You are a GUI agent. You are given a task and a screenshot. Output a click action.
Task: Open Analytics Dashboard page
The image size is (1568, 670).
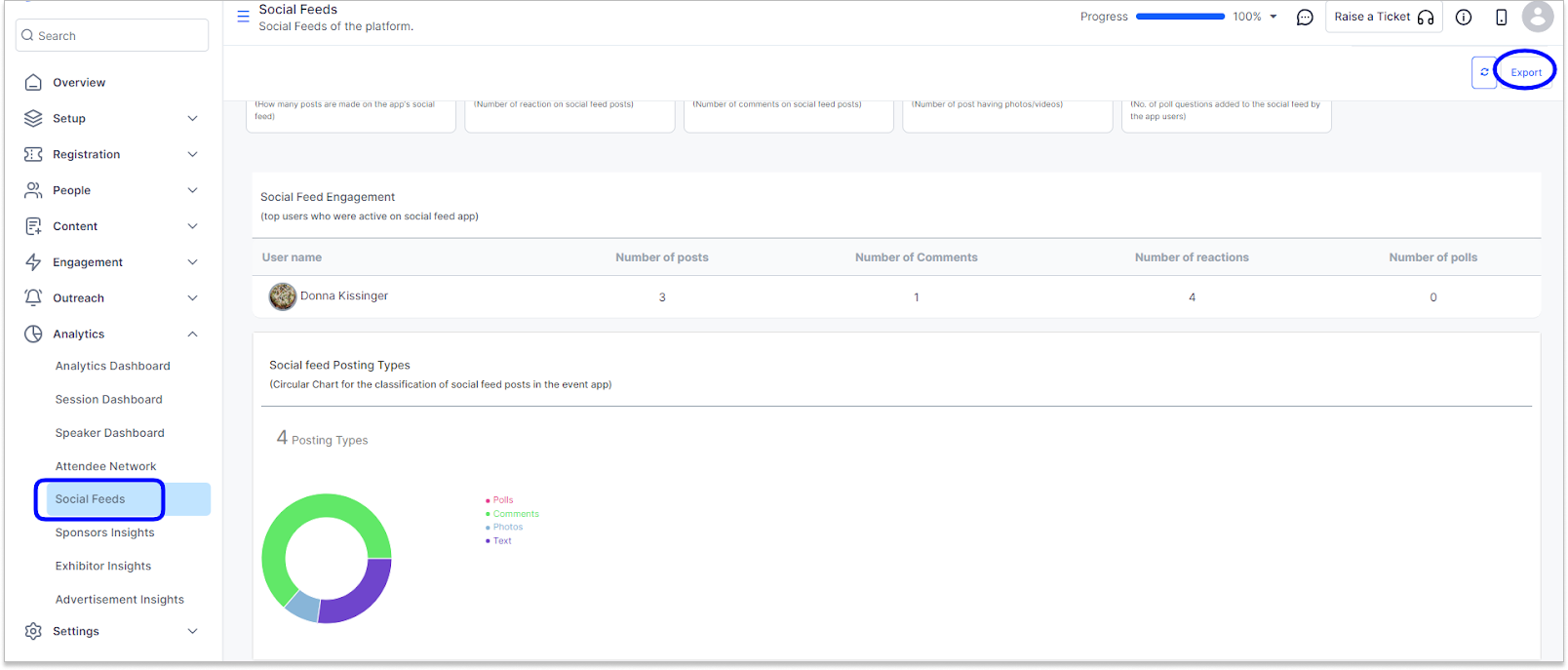tap(113, 366)
